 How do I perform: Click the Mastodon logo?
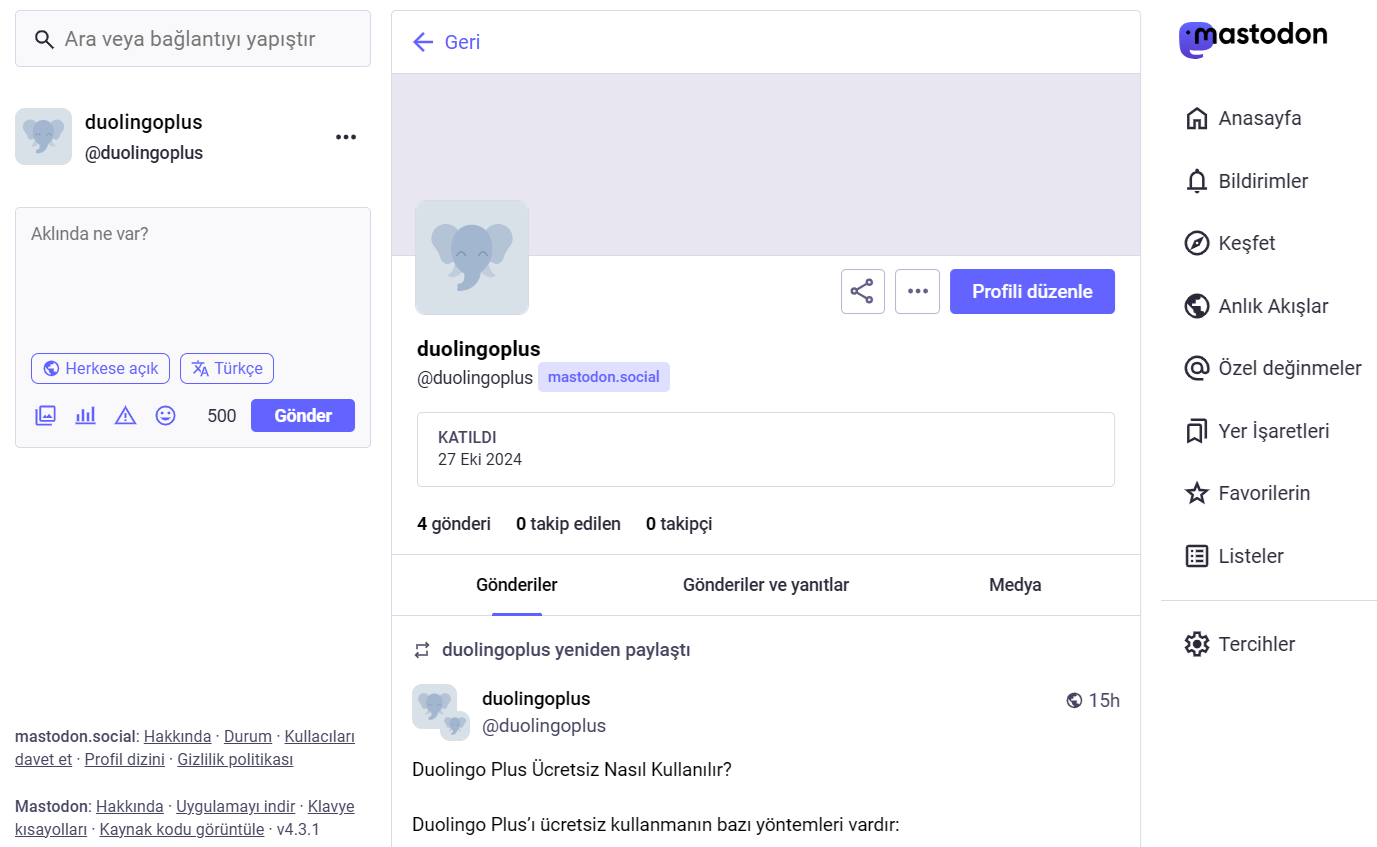1253,39
